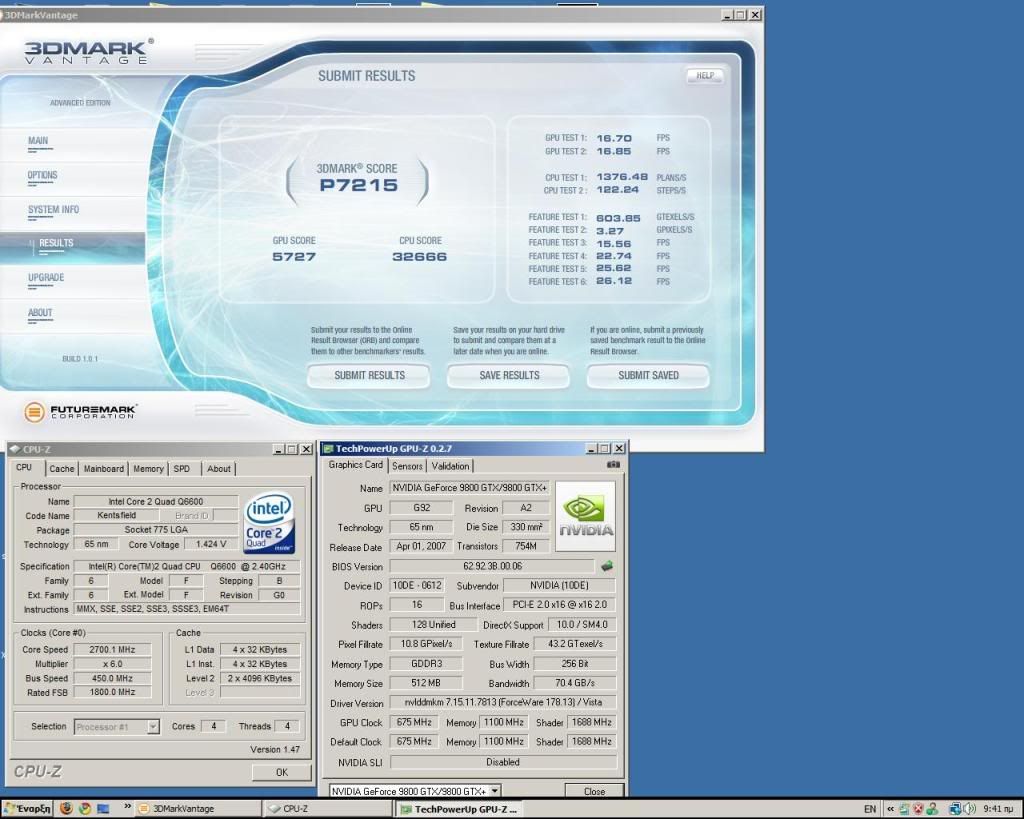Image resolution: width=1024 pixels, height=819 pixels.
Task: Click the Save Results button
Action: coord(509,376)
